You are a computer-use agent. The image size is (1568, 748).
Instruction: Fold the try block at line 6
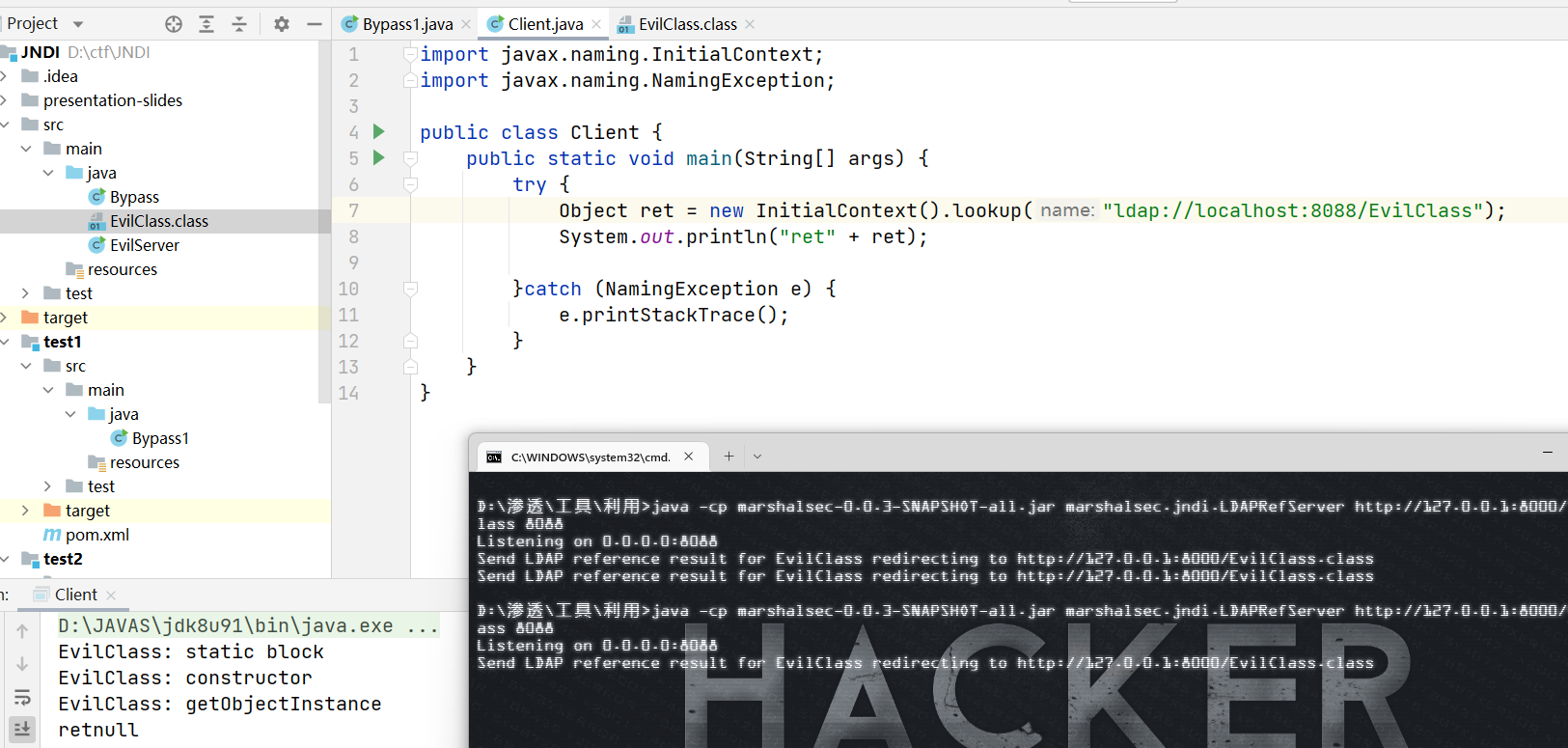[410, 184]
